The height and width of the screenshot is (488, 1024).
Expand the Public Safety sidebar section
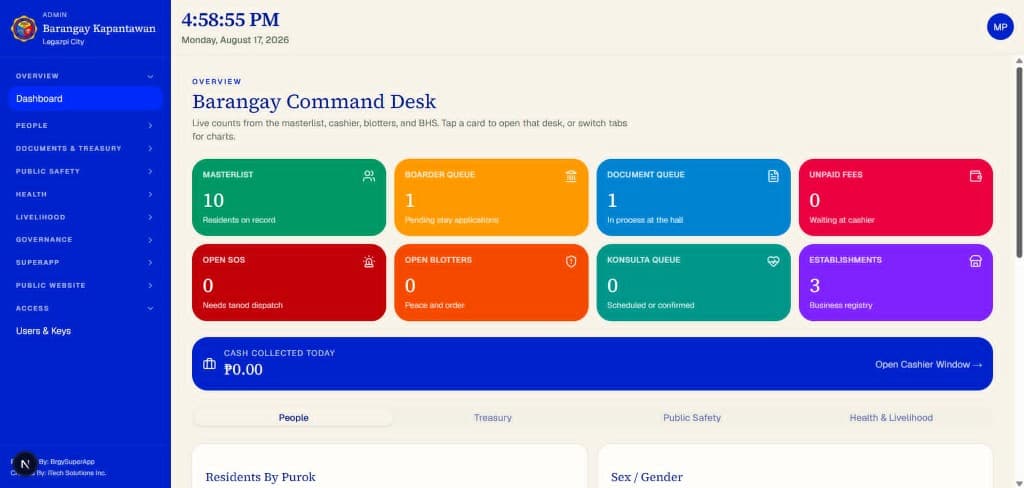click(x=85, y=171)
